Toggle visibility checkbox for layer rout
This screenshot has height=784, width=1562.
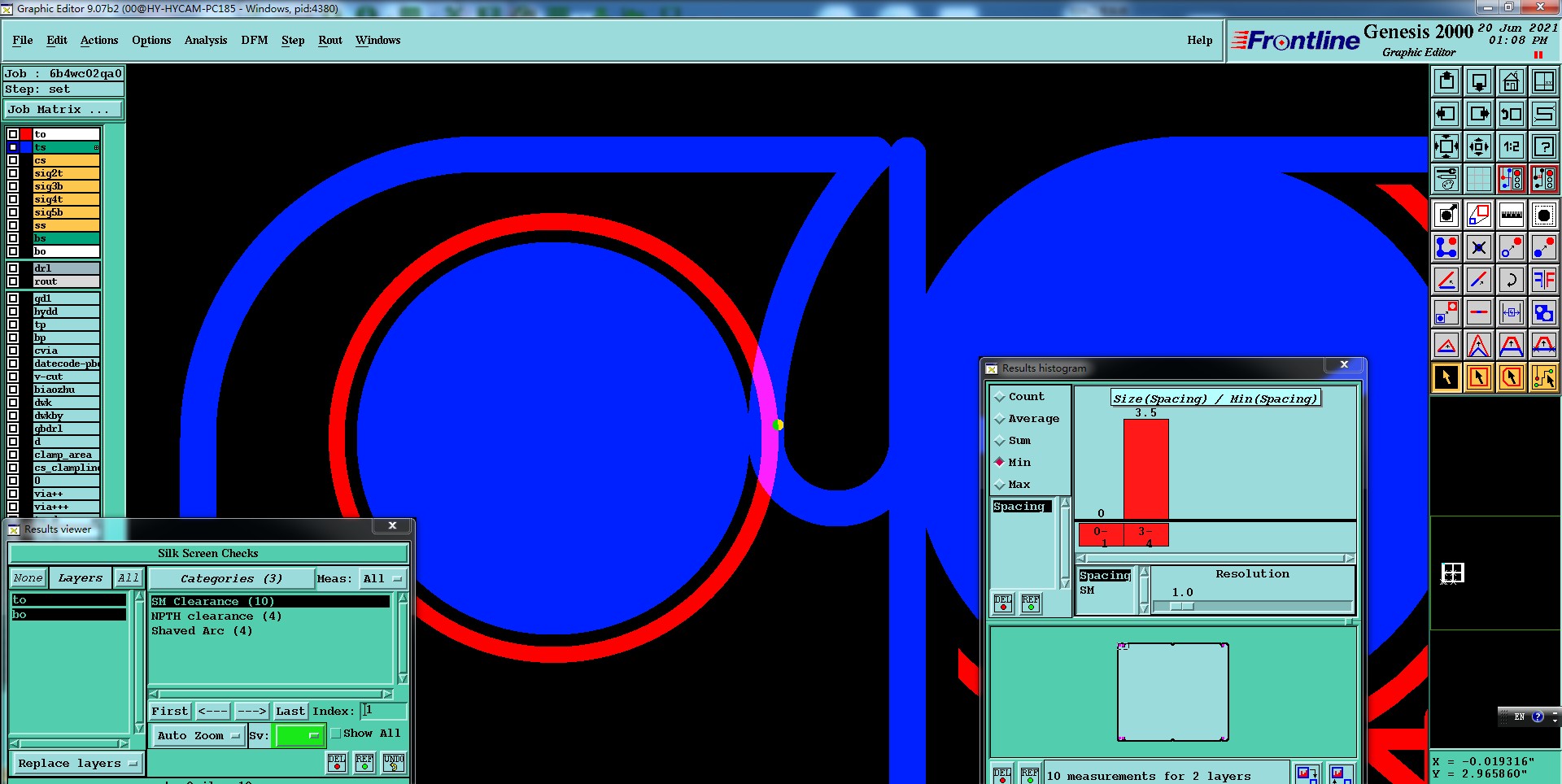(13, 281)
